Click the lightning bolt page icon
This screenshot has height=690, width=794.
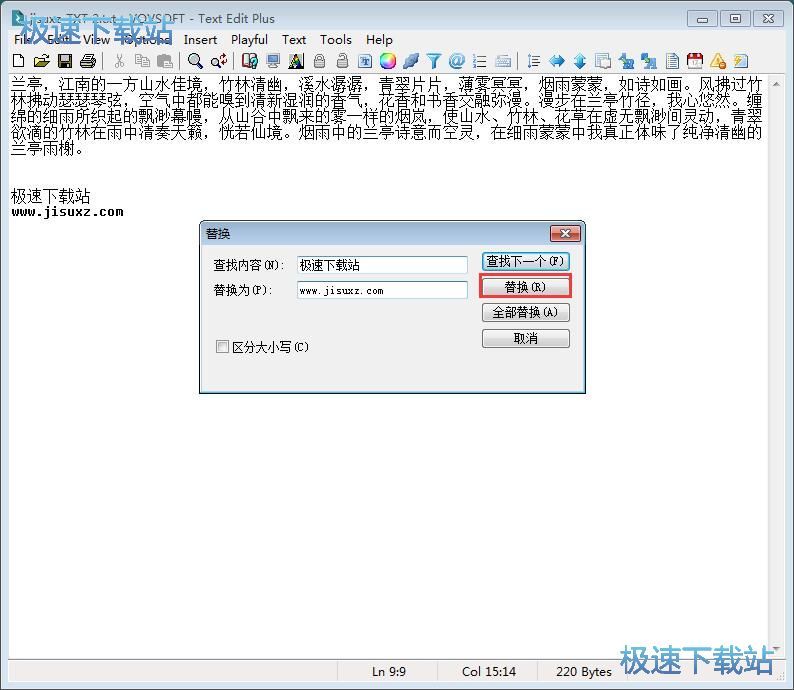741,61
